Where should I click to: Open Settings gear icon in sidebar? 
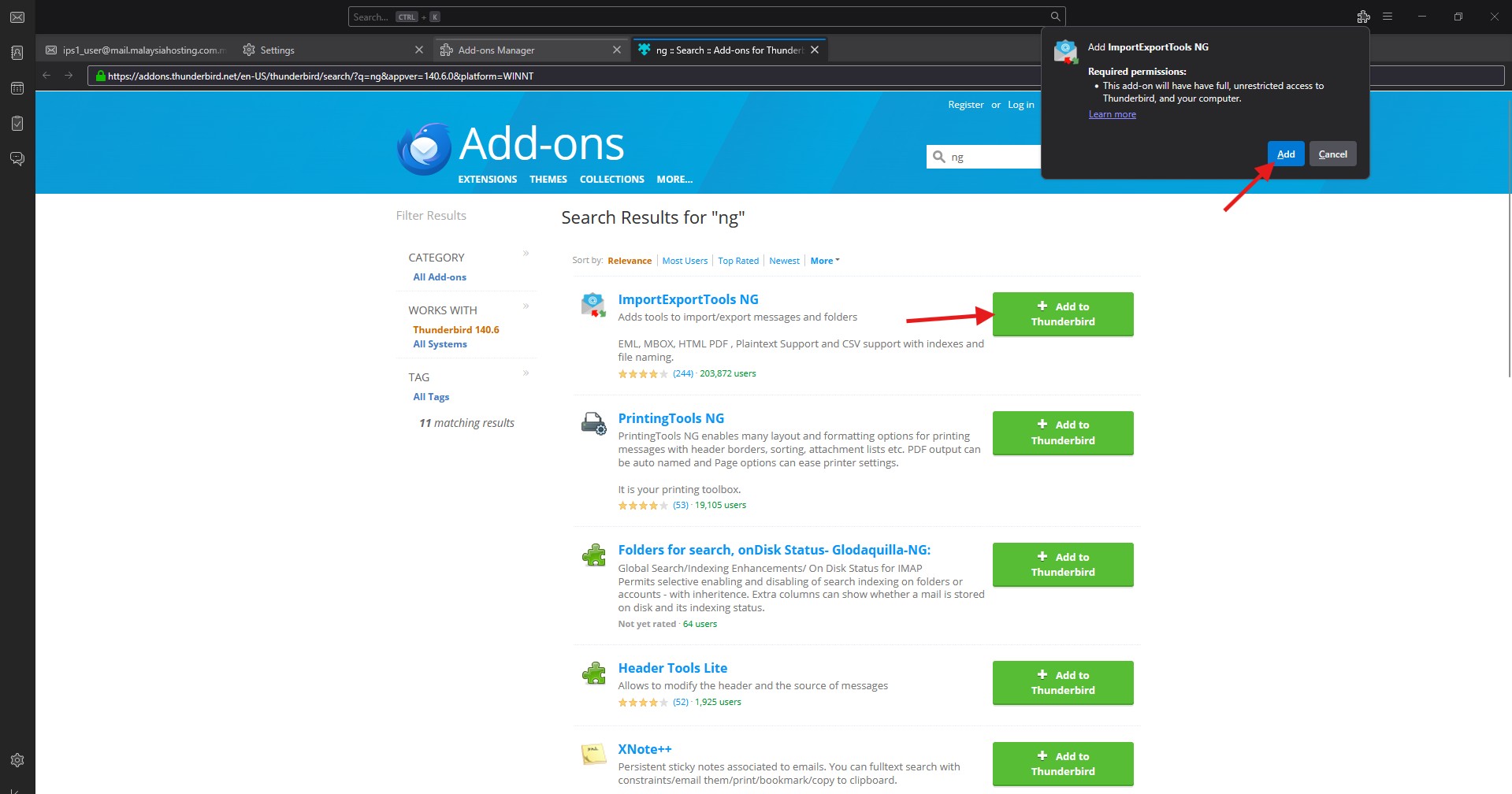pyautogui.click(x=17, y=760)
